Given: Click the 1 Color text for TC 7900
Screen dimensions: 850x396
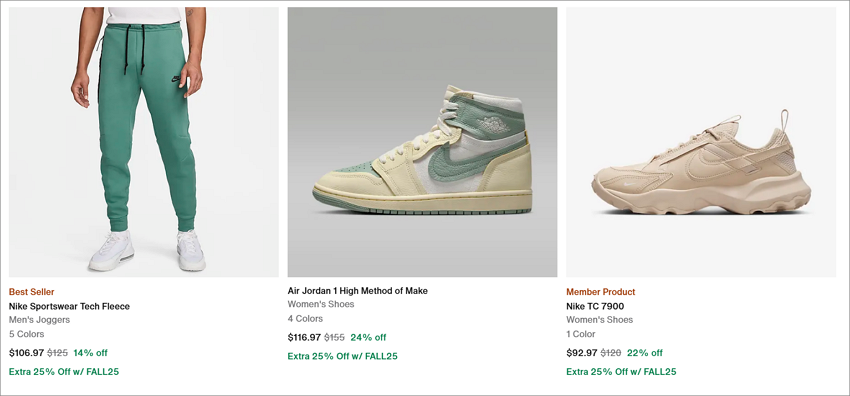Looking at the screenshot, I should (581, 334).
